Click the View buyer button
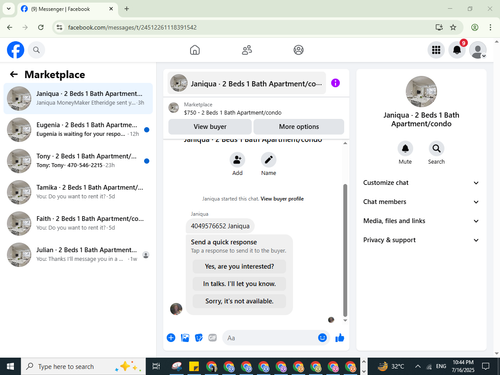The height and width of the screenshot is (375, 500). pyautogui.click(x=210, y=127)
